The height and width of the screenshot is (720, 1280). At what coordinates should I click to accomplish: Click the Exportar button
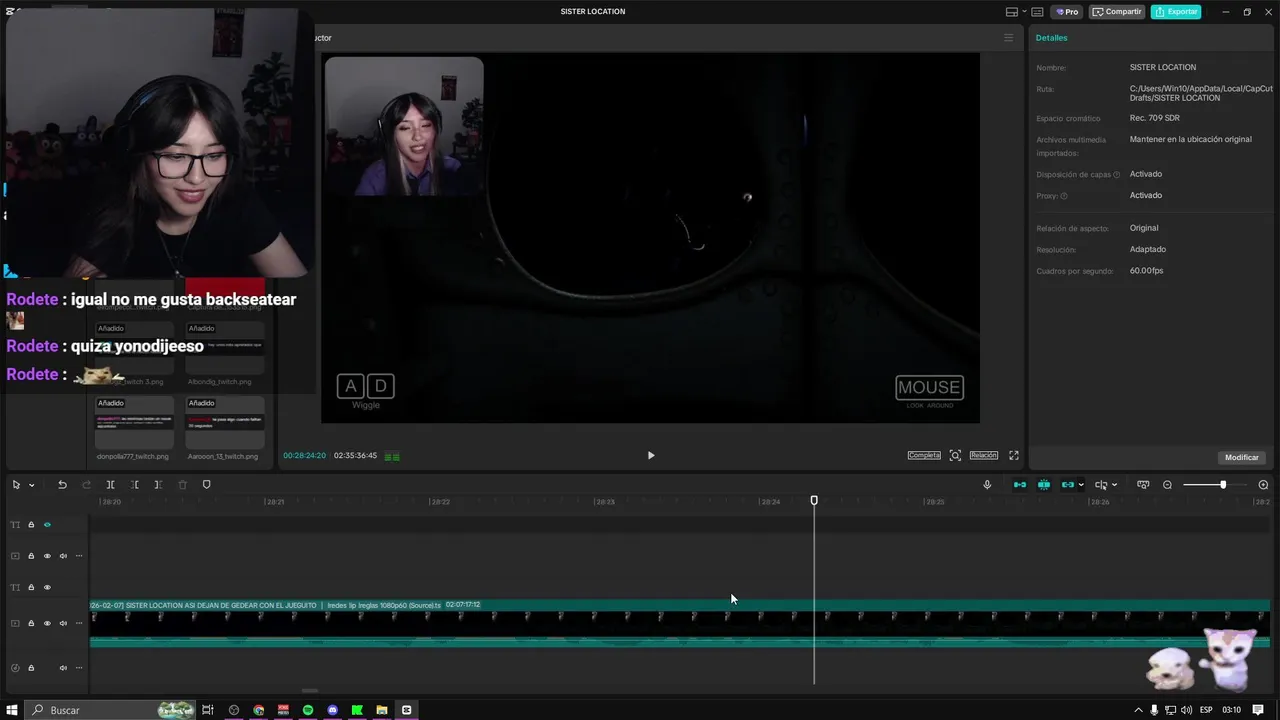point(1176,12)
